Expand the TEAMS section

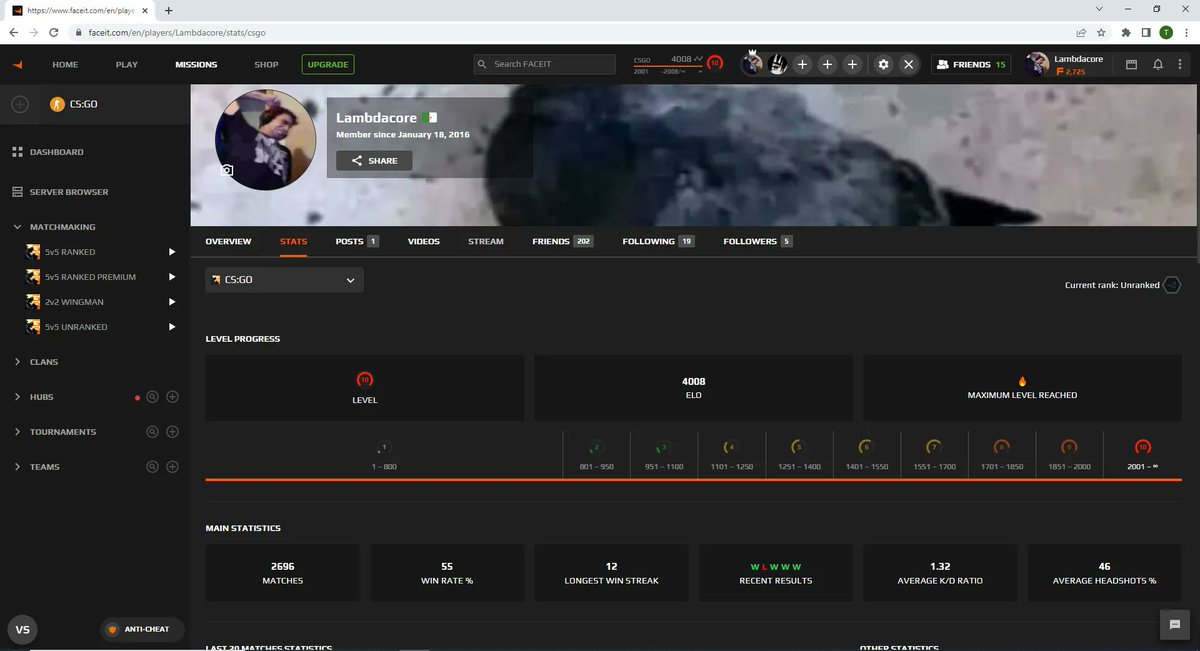click(x=18, y=467)
